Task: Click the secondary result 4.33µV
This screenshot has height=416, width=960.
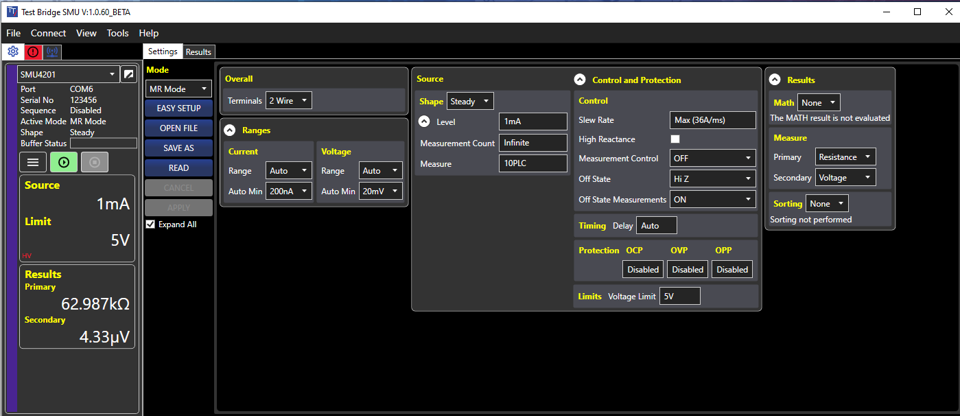Action: 104,337
